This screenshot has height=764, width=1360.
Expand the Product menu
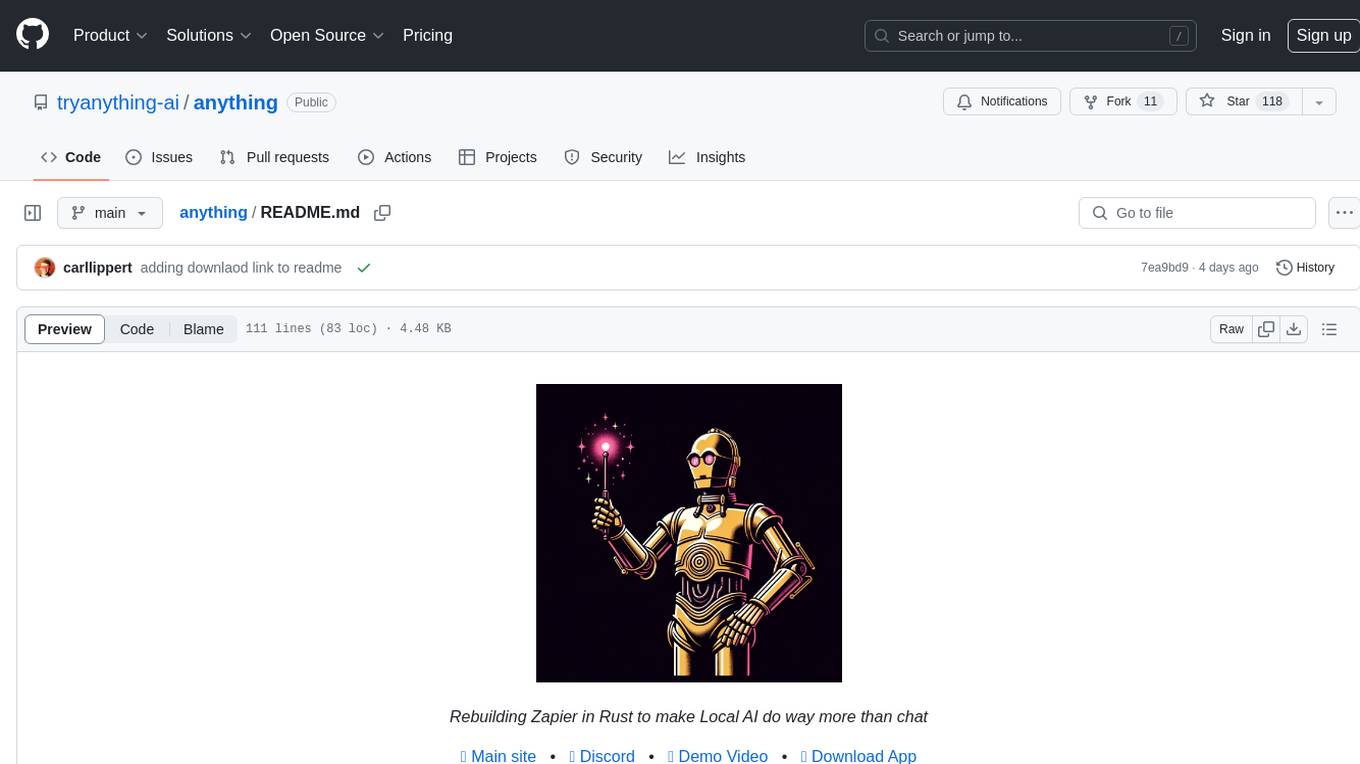click(110, 35)
